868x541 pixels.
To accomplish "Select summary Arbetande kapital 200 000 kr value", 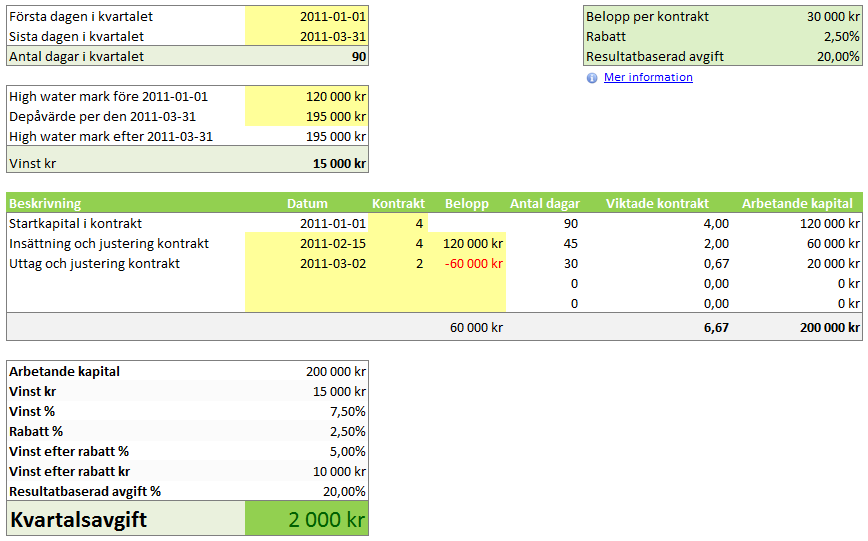I will click(335, 371).
